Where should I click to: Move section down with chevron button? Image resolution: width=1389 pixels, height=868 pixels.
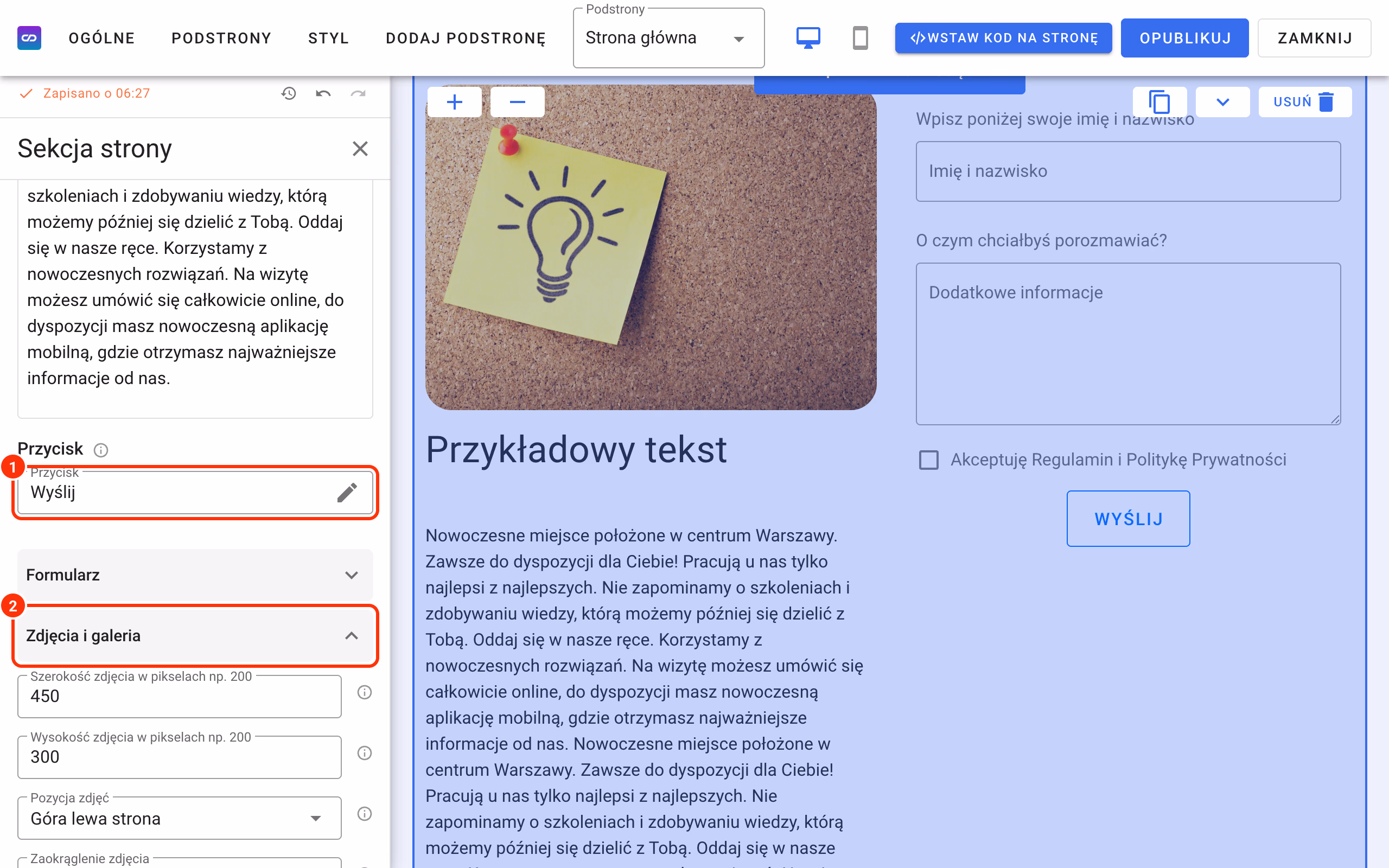[1222, 102]
